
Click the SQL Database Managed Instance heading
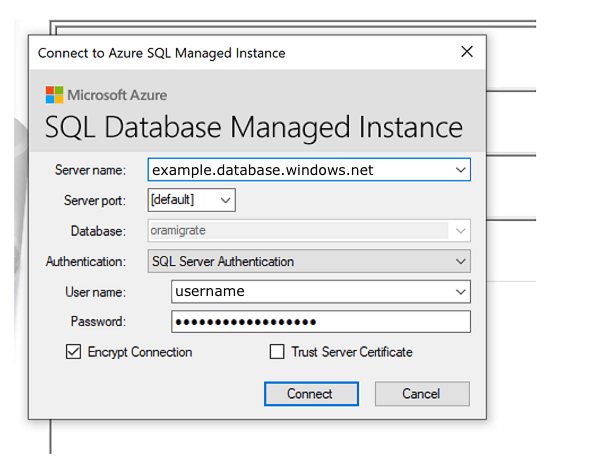pyautogui.click(x=254, y=127)
